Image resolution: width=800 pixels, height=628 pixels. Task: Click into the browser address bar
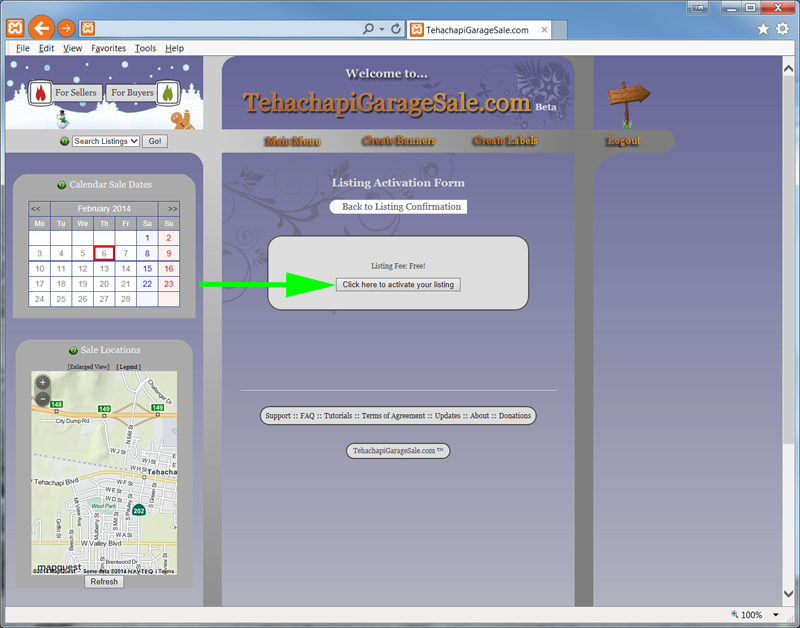click(x=227, y=29)
